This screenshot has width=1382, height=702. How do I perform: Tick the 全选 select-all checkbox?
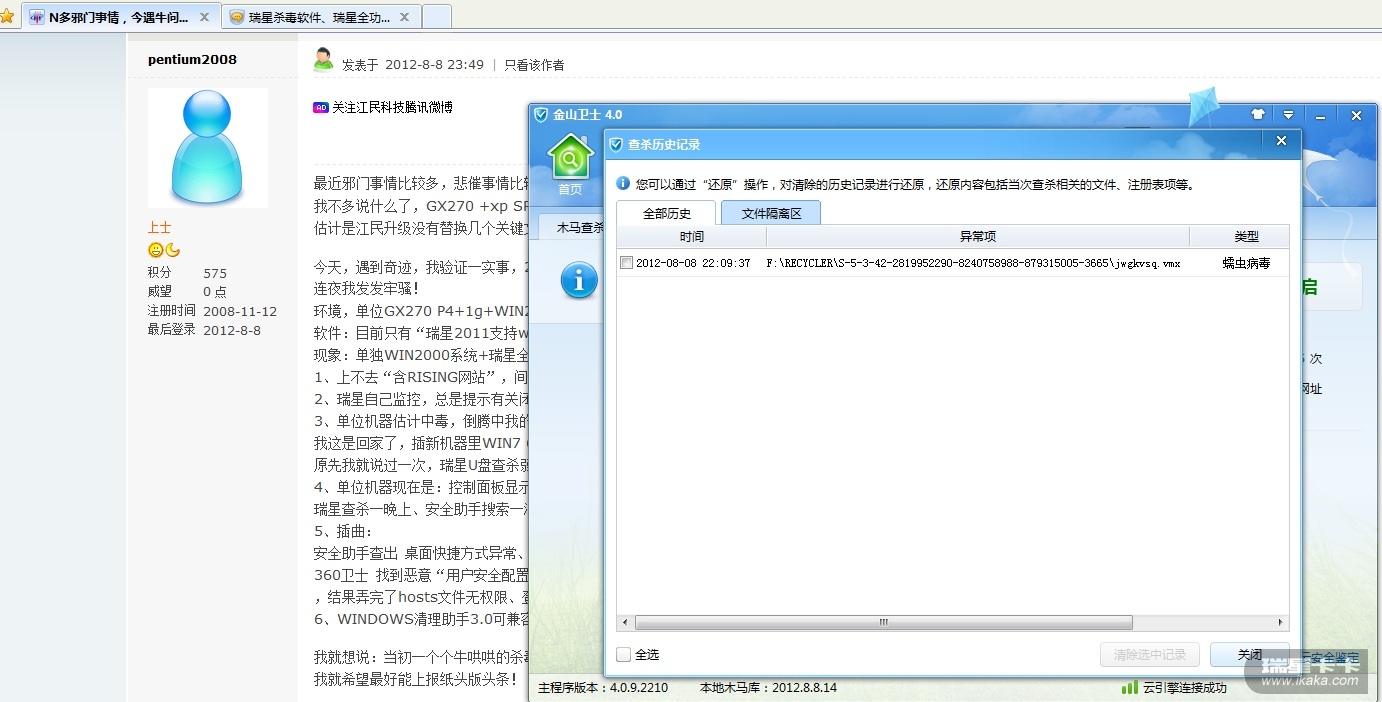coord(624,655)
